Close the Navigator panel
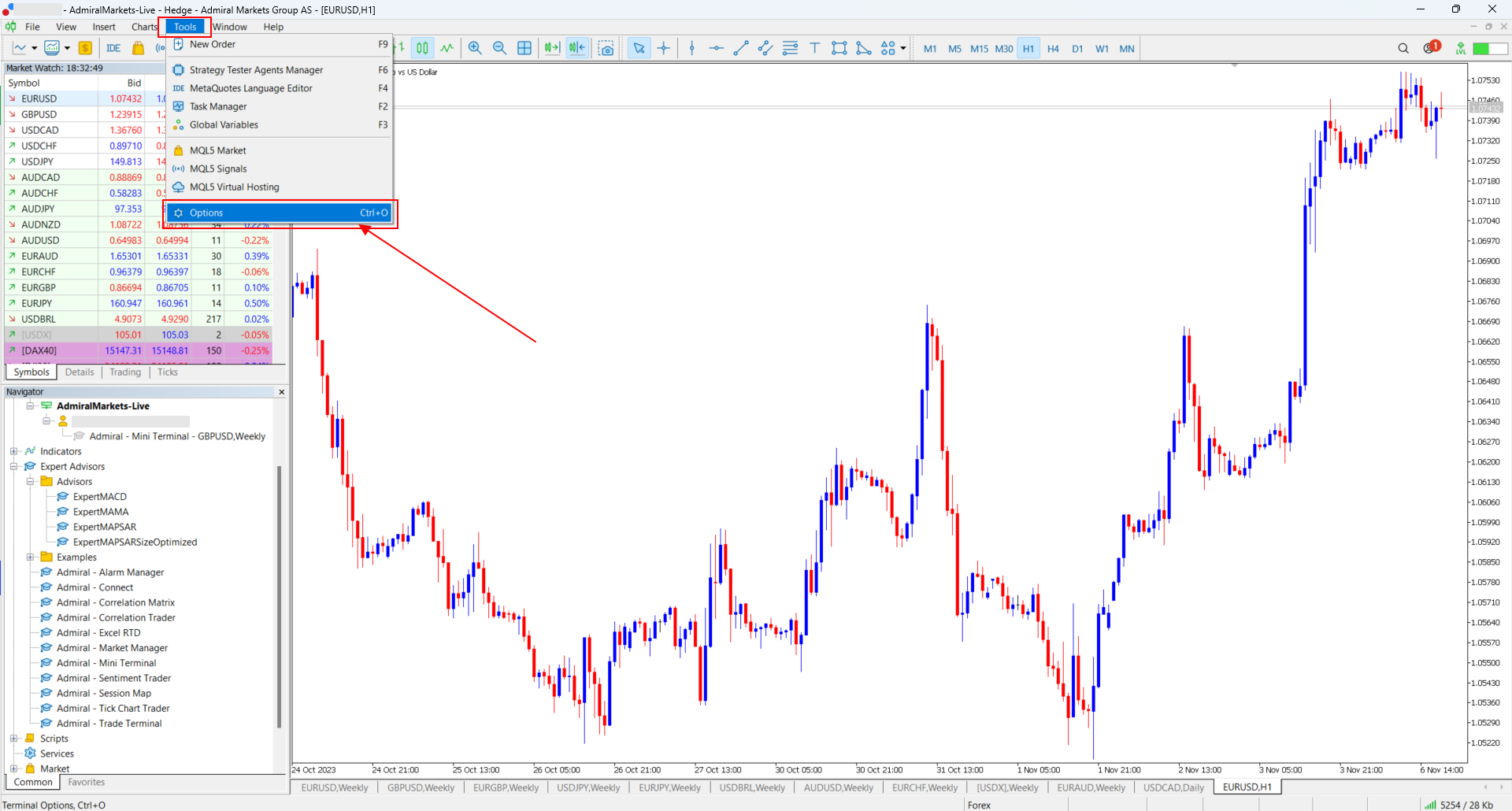 tap(281, 392)
